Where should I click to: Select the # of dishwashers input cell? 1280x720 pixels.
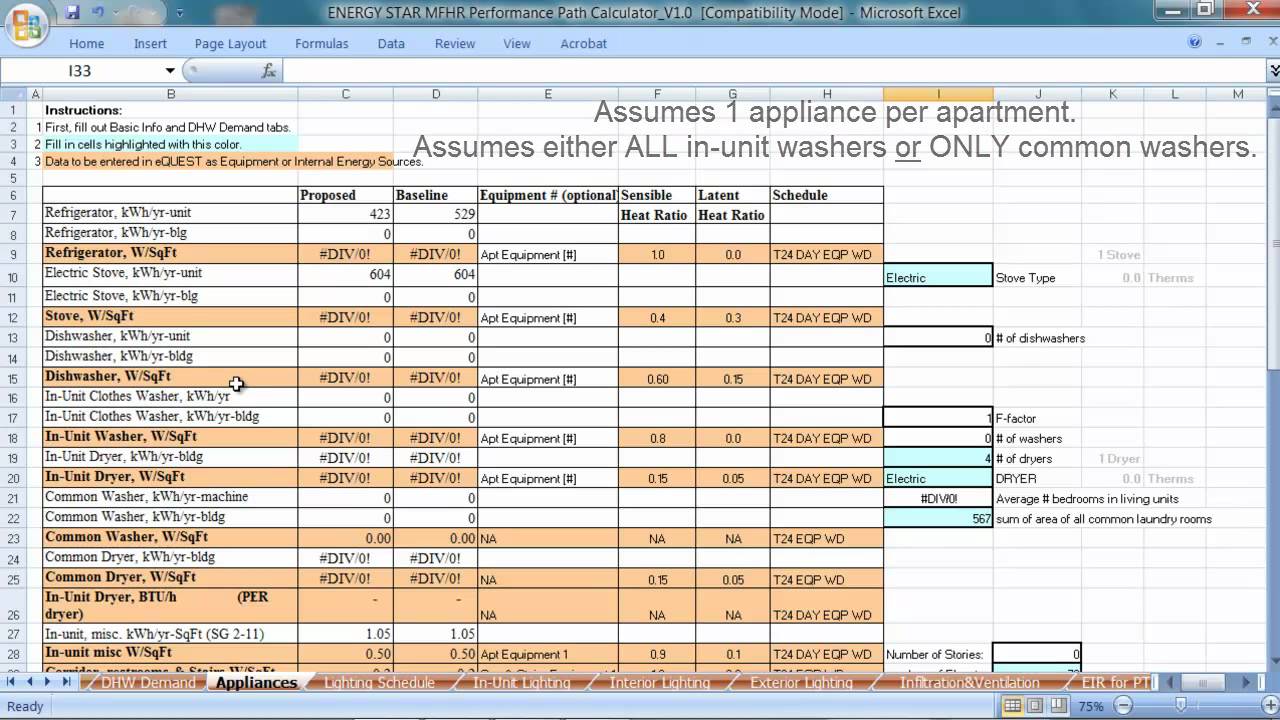(x=938, y=338)
